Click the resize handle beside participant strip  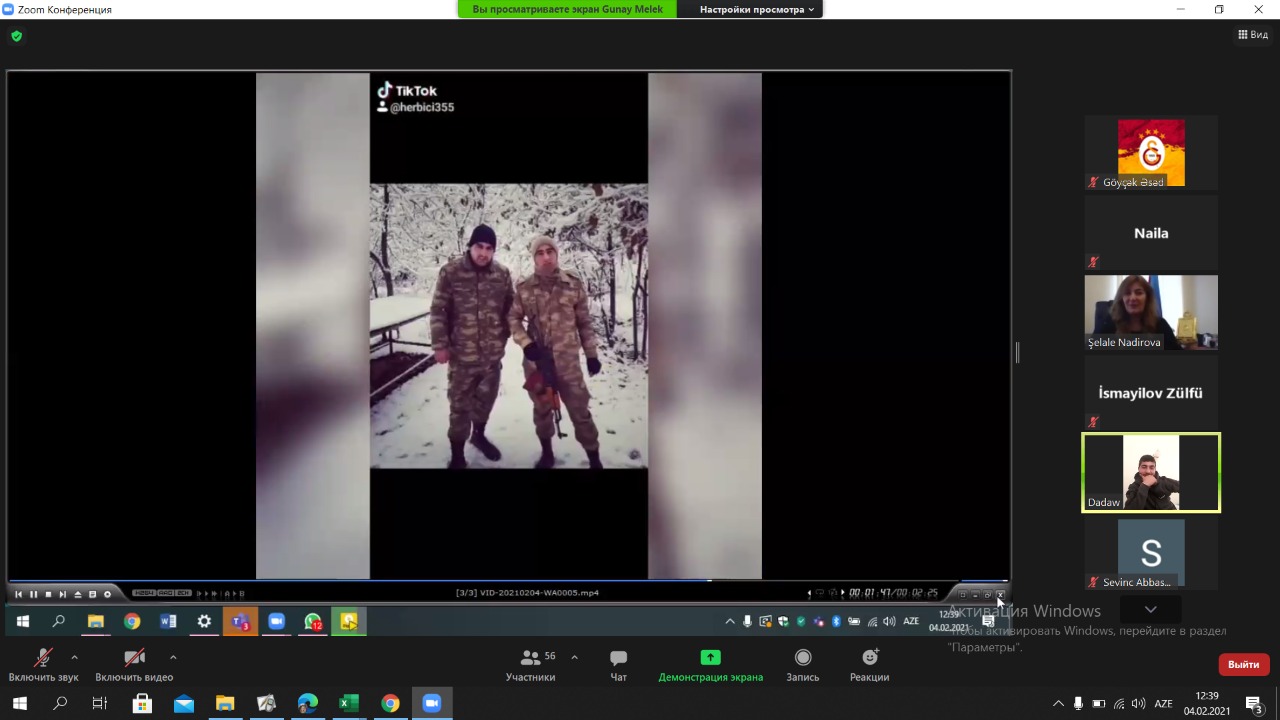1017,352
